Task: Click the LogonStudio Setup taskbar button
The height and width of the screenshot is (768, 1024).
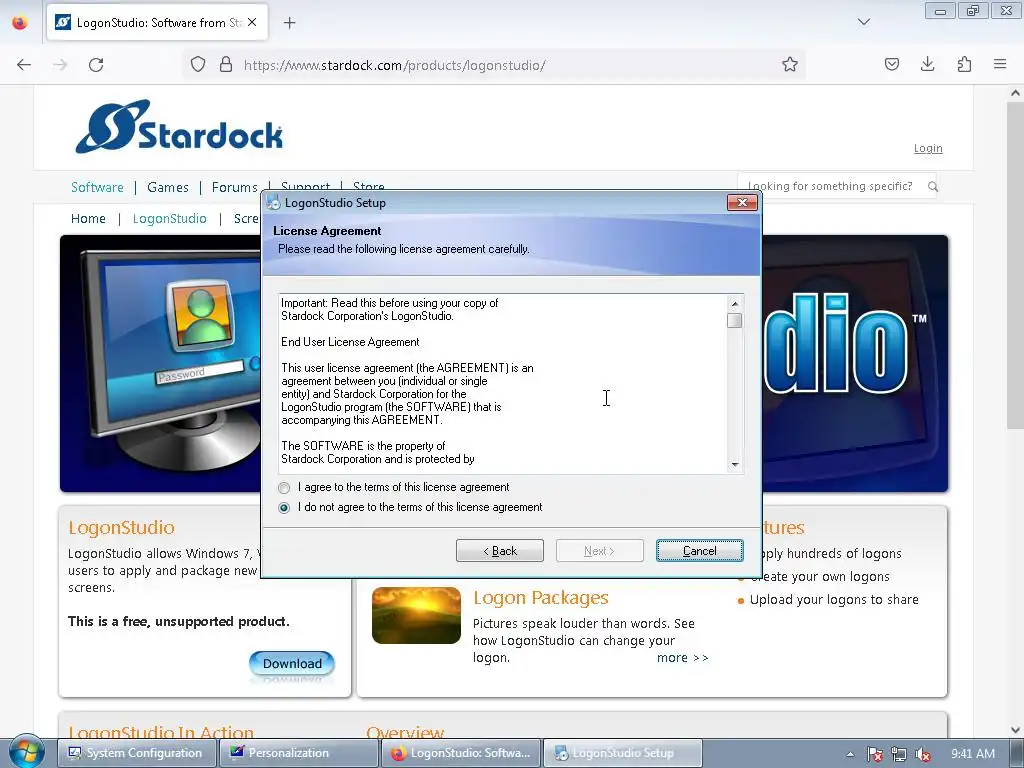Action: coord(623,753)
